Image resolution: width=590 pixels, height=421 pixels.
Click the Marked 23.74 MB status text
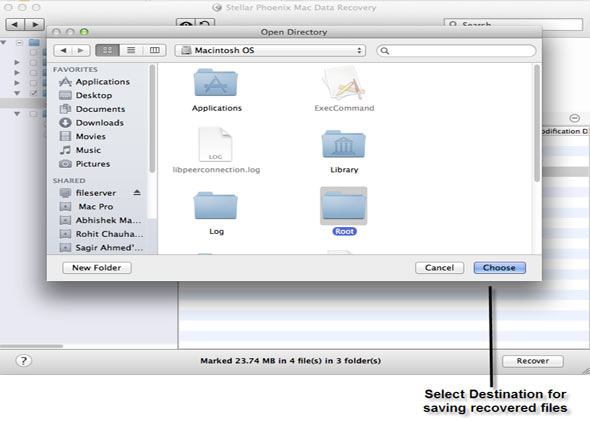coord(290,361)
